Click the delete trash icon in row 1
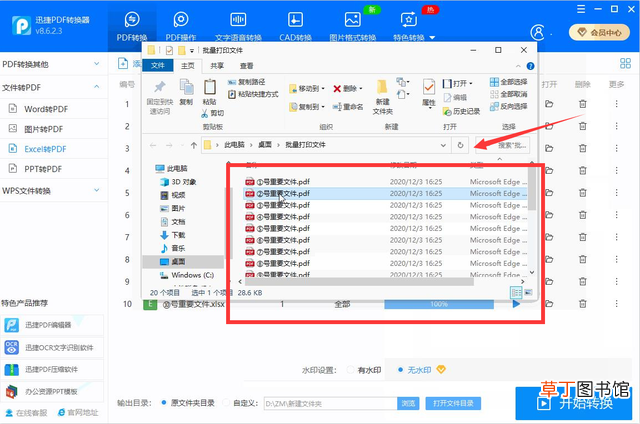The width and height of the screenshot is (640, 424). coord(582,104)
